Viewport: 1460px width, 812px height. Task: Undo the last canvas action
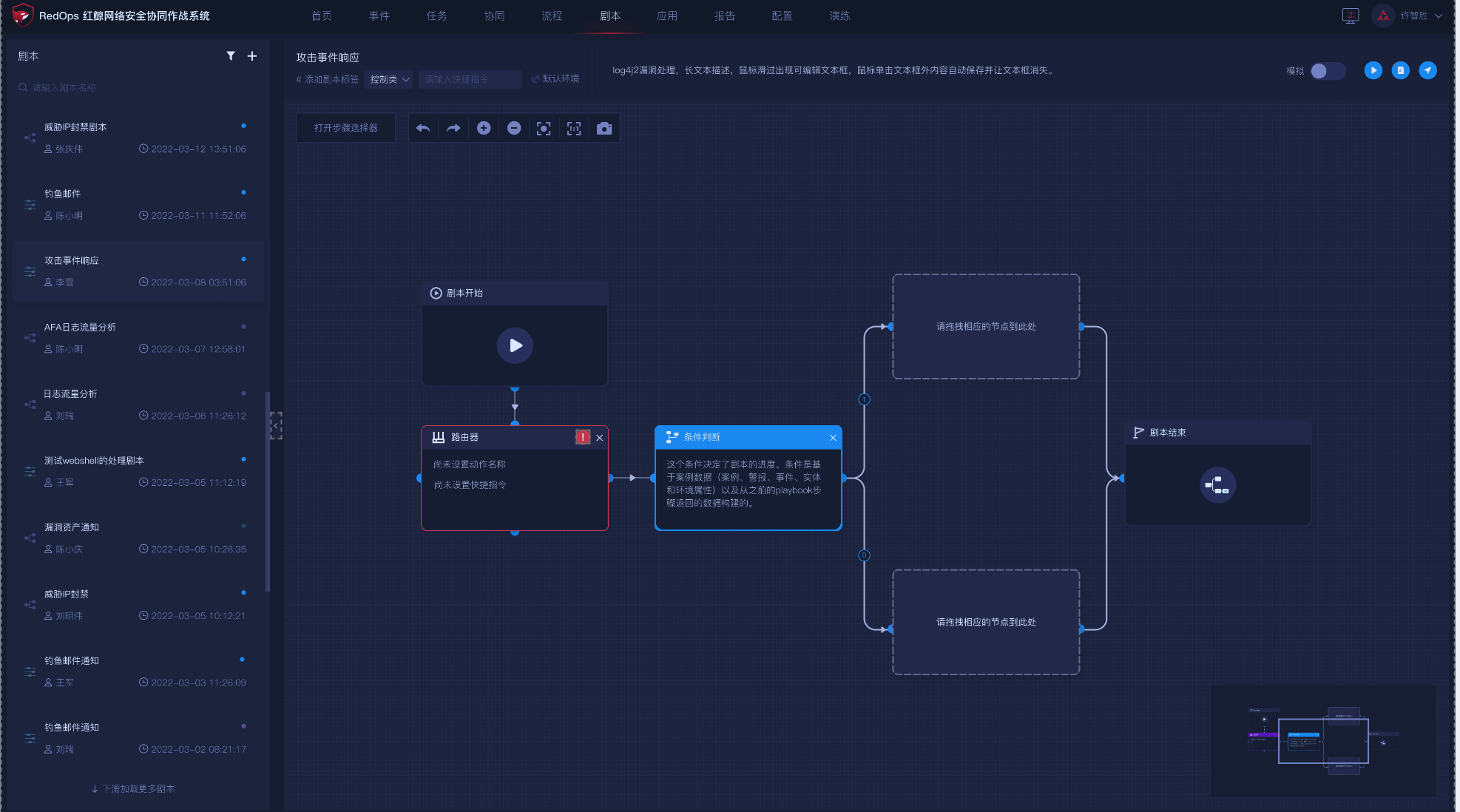pyautogui.click(x=423, y=128)
